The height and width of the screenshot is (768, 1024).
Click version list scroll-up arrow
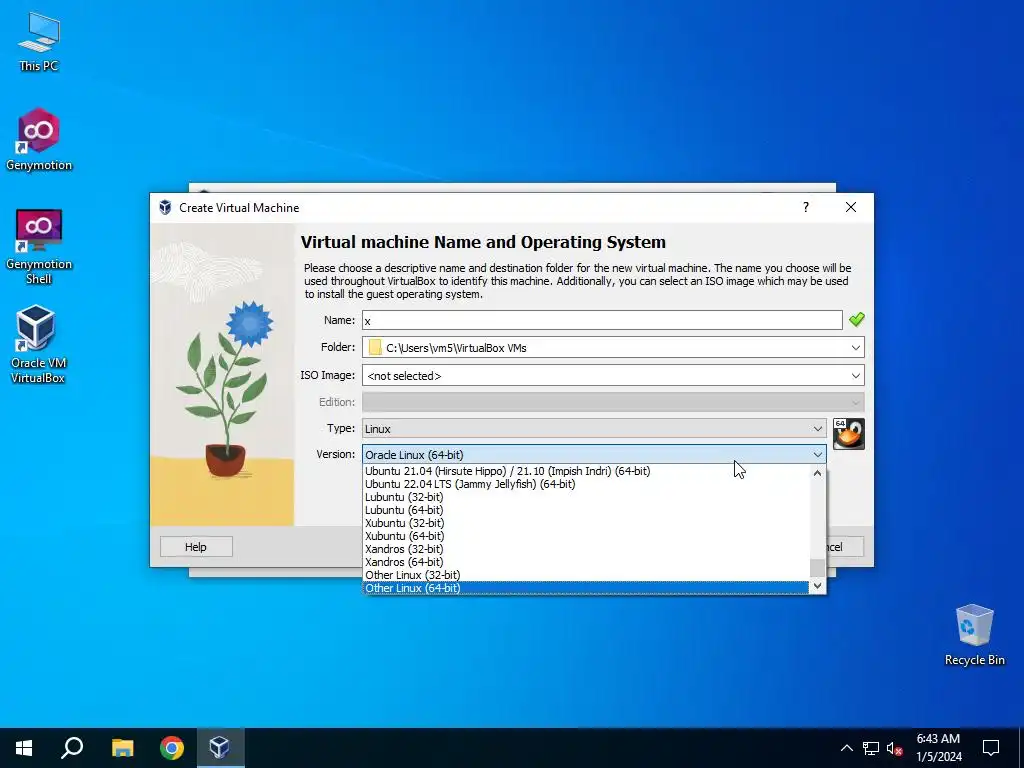817,473
